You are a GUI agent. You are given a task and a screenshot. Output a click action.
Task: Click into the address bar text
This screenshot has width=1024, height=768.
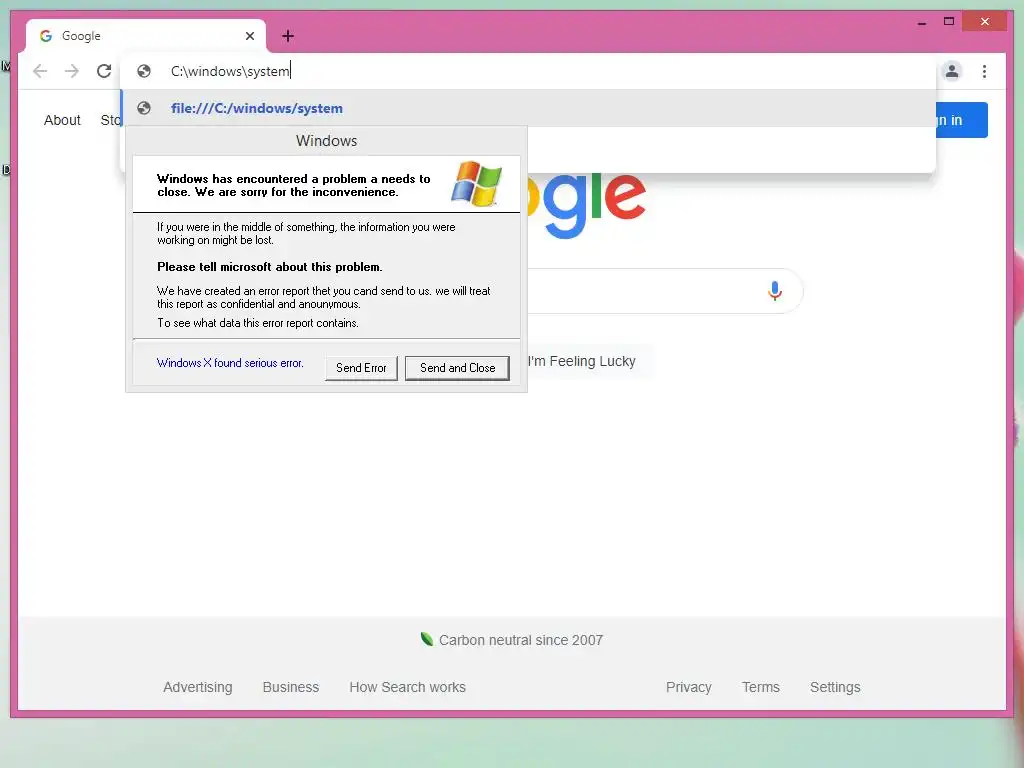[230, 71]
